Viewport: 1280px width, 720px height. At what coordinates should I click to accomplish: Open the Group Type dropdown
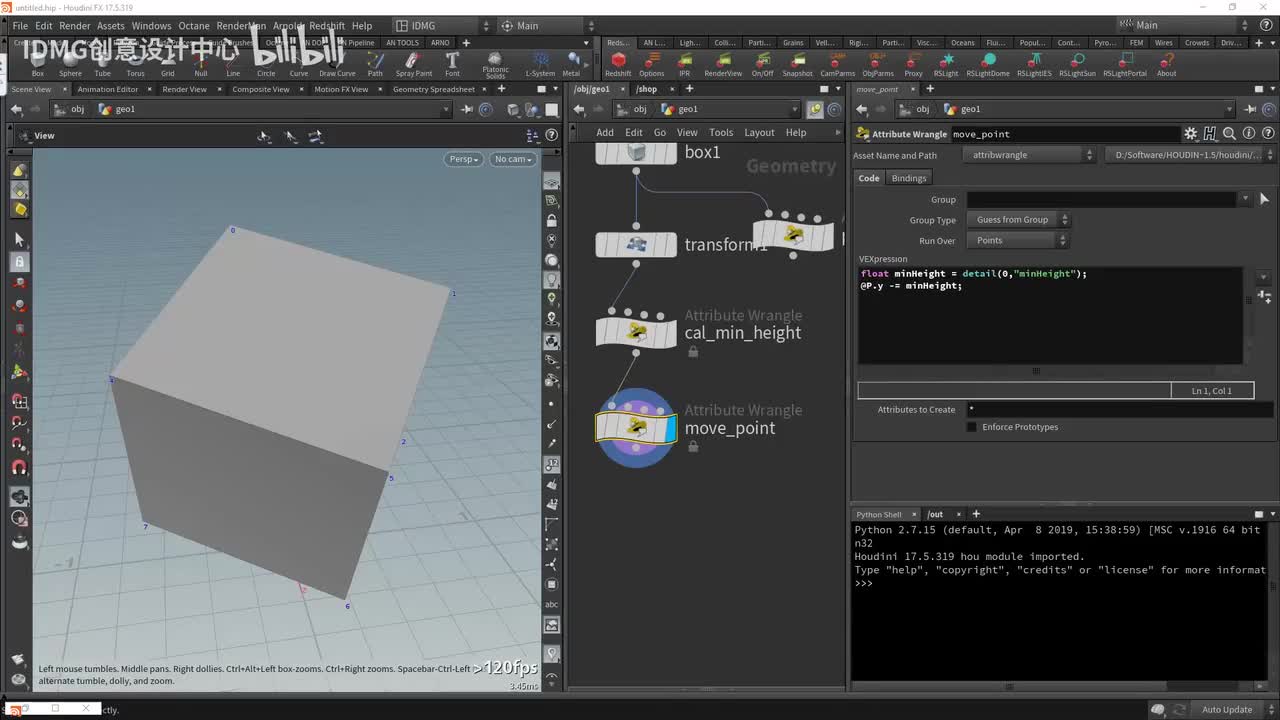coord(1018,220)
